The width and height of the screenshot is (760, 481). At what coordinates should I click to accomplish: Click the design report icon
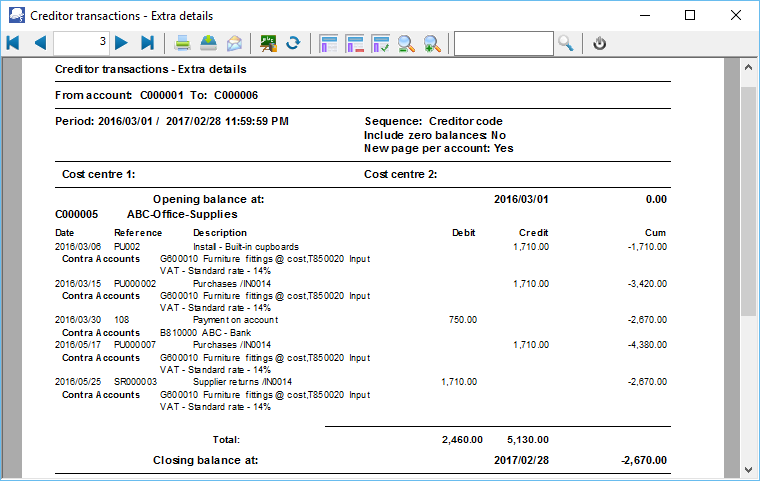pos(268,43)
